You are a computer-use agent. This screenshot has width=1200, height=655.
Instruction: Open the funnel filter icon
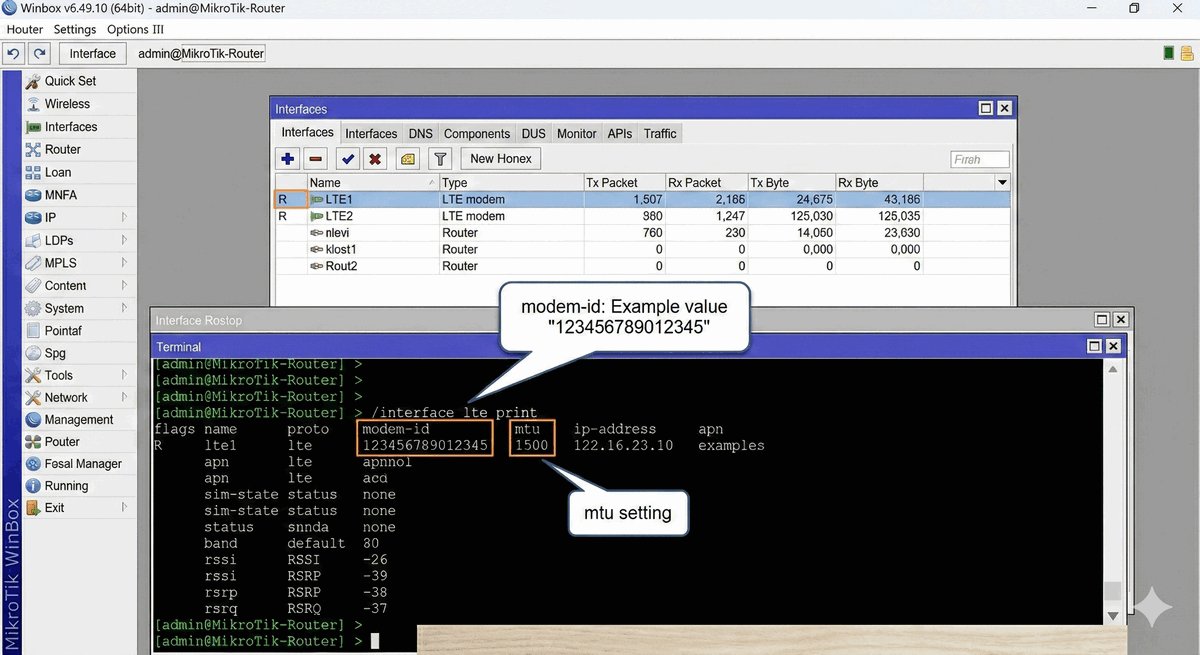[440, 159]
